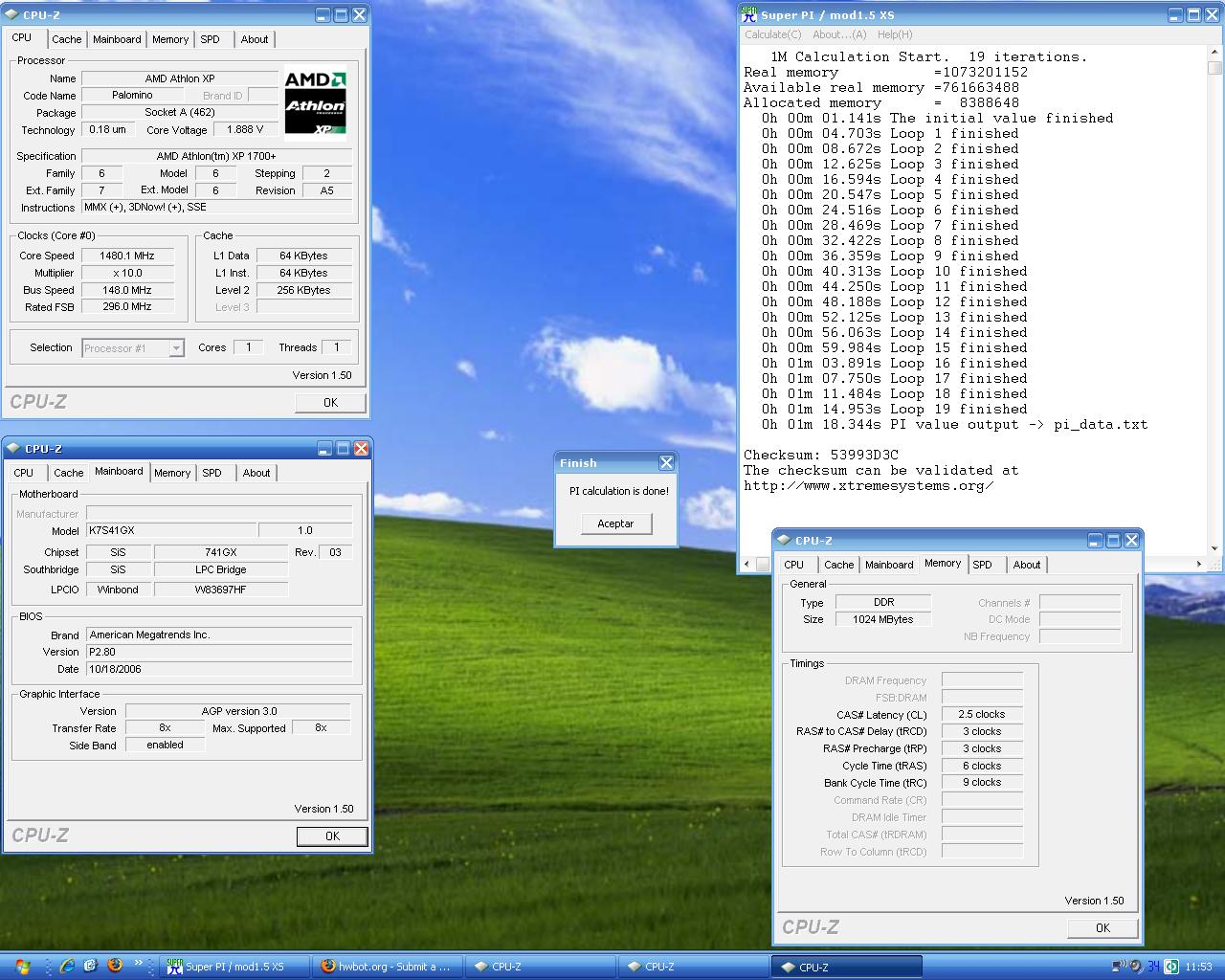Launch Firefox from Quick Launch bar
The height and width of the screenshot is (980, 1225).
click(x=115, y=966)
